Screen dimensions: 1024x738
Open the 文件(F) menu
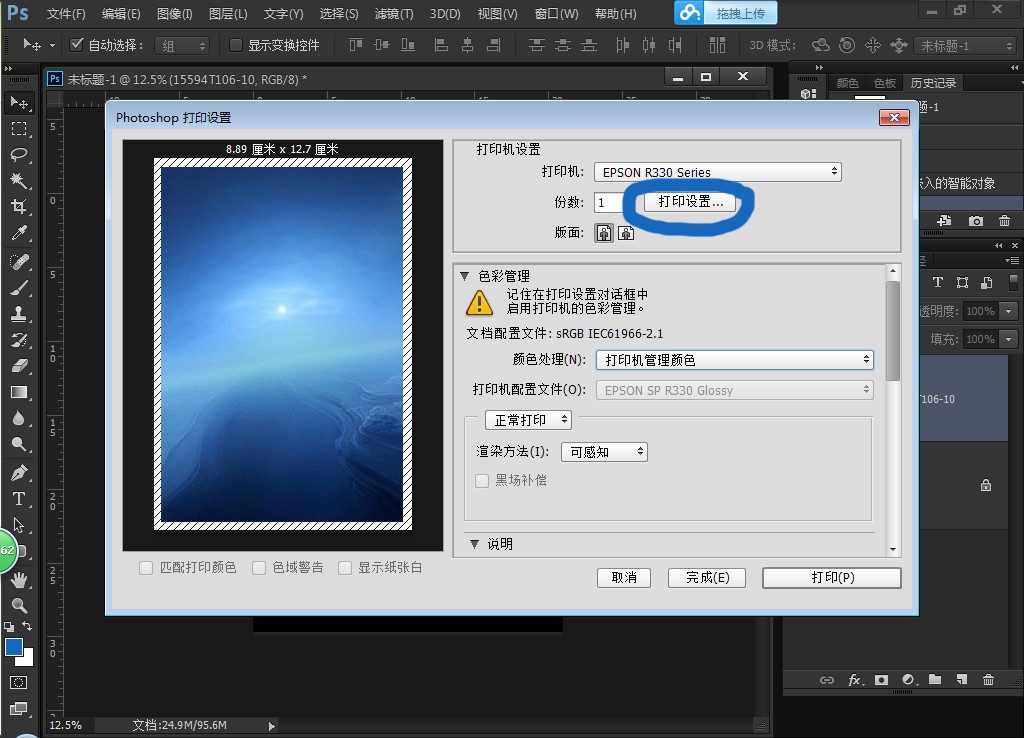(x=66, y=14)
